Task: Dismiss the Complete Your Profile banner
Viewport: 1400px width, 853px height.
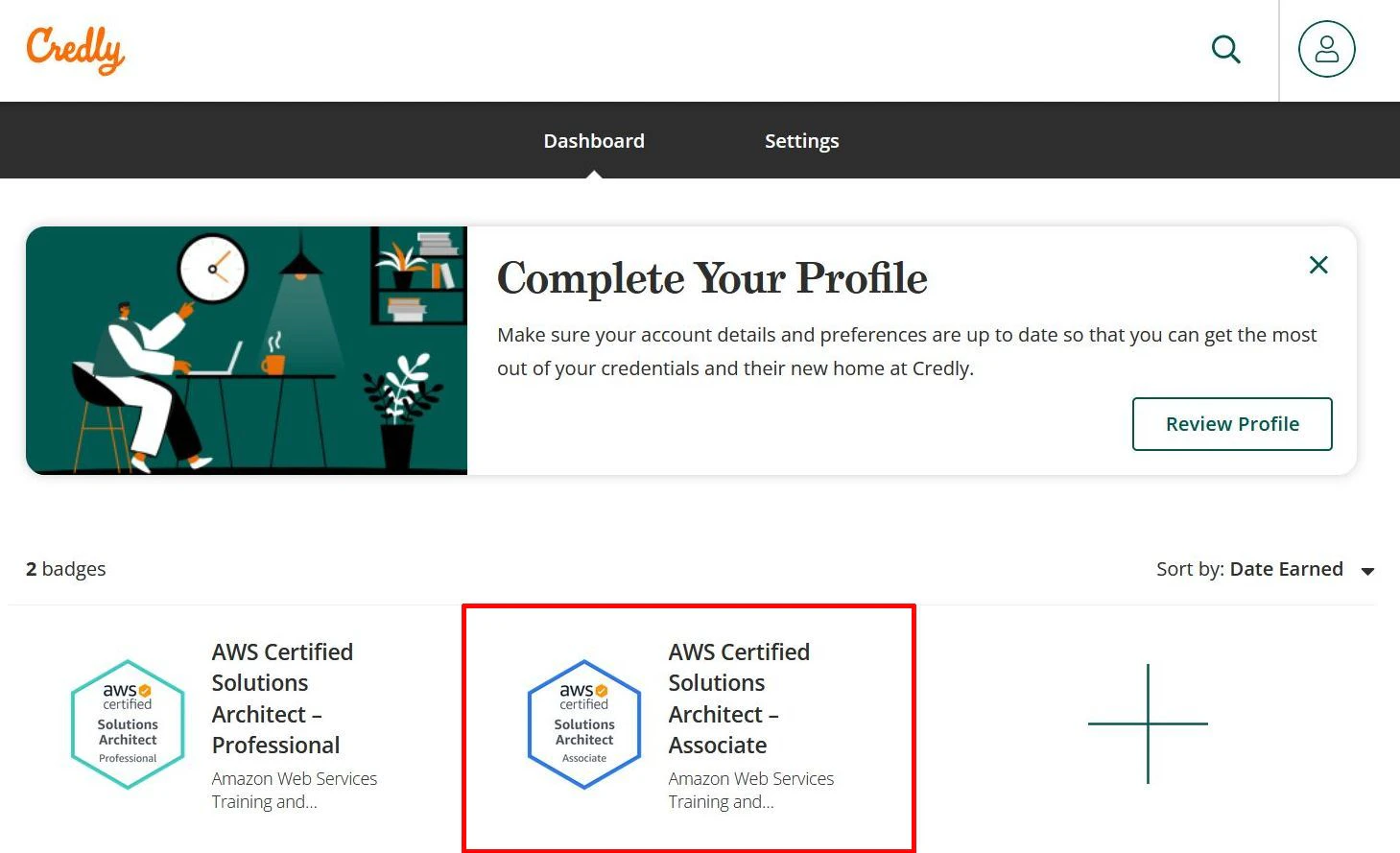Action: coord(1318,265)
